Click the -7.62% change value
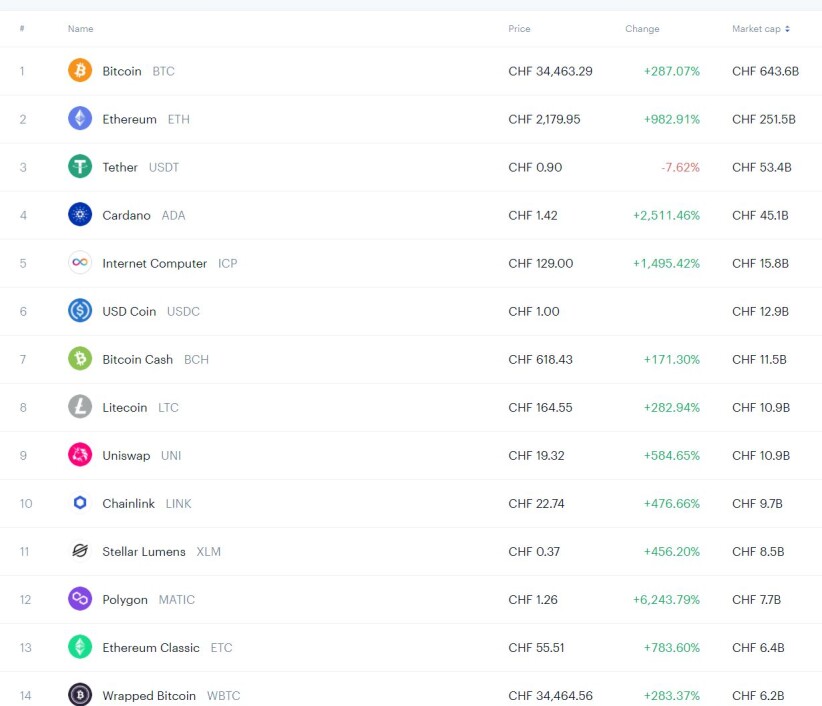Viewport: 822px width, 706px height. (x=680, y=167)
